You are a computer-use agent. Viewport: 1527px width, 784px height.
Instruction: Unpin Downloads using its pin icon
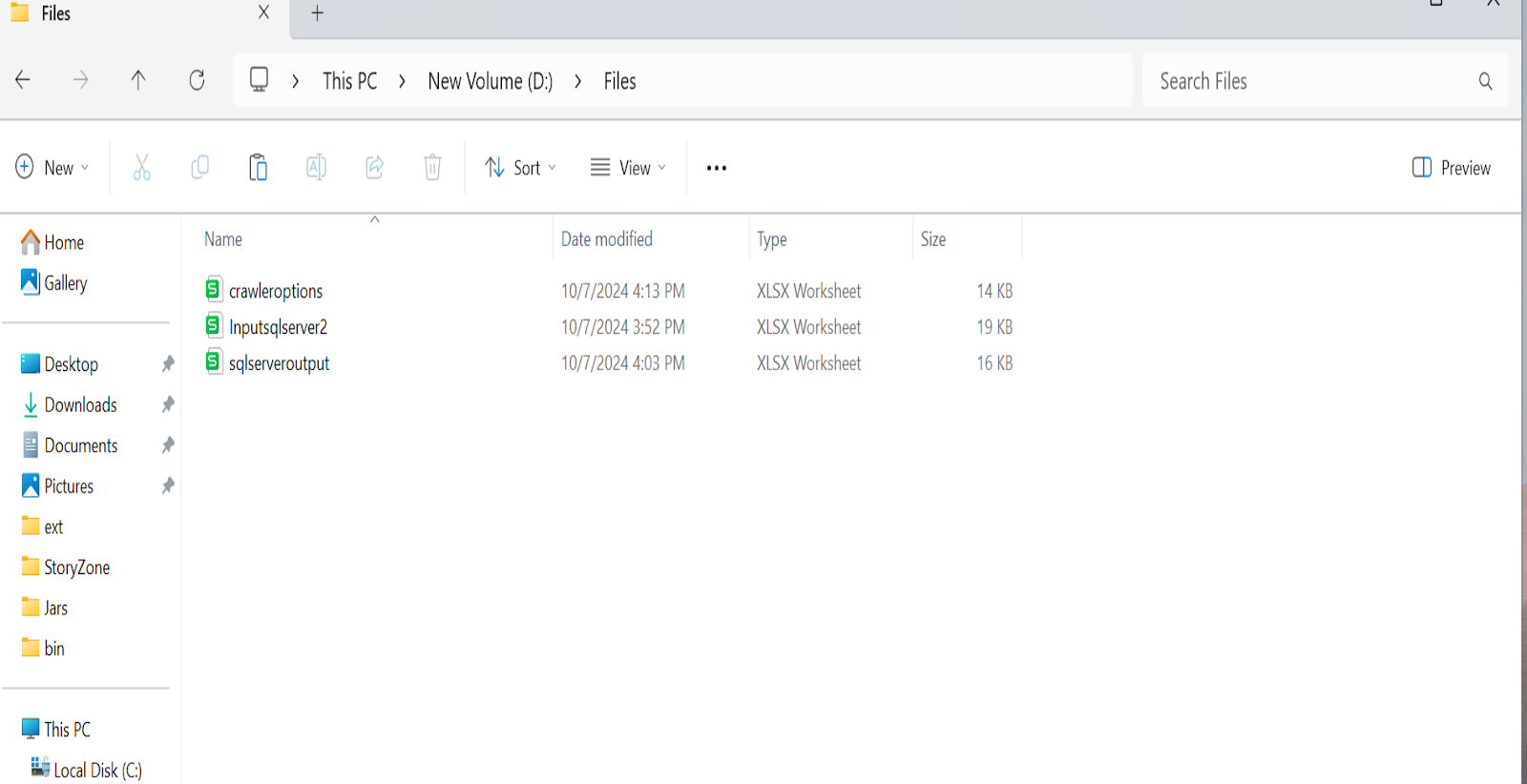(168, 404)
